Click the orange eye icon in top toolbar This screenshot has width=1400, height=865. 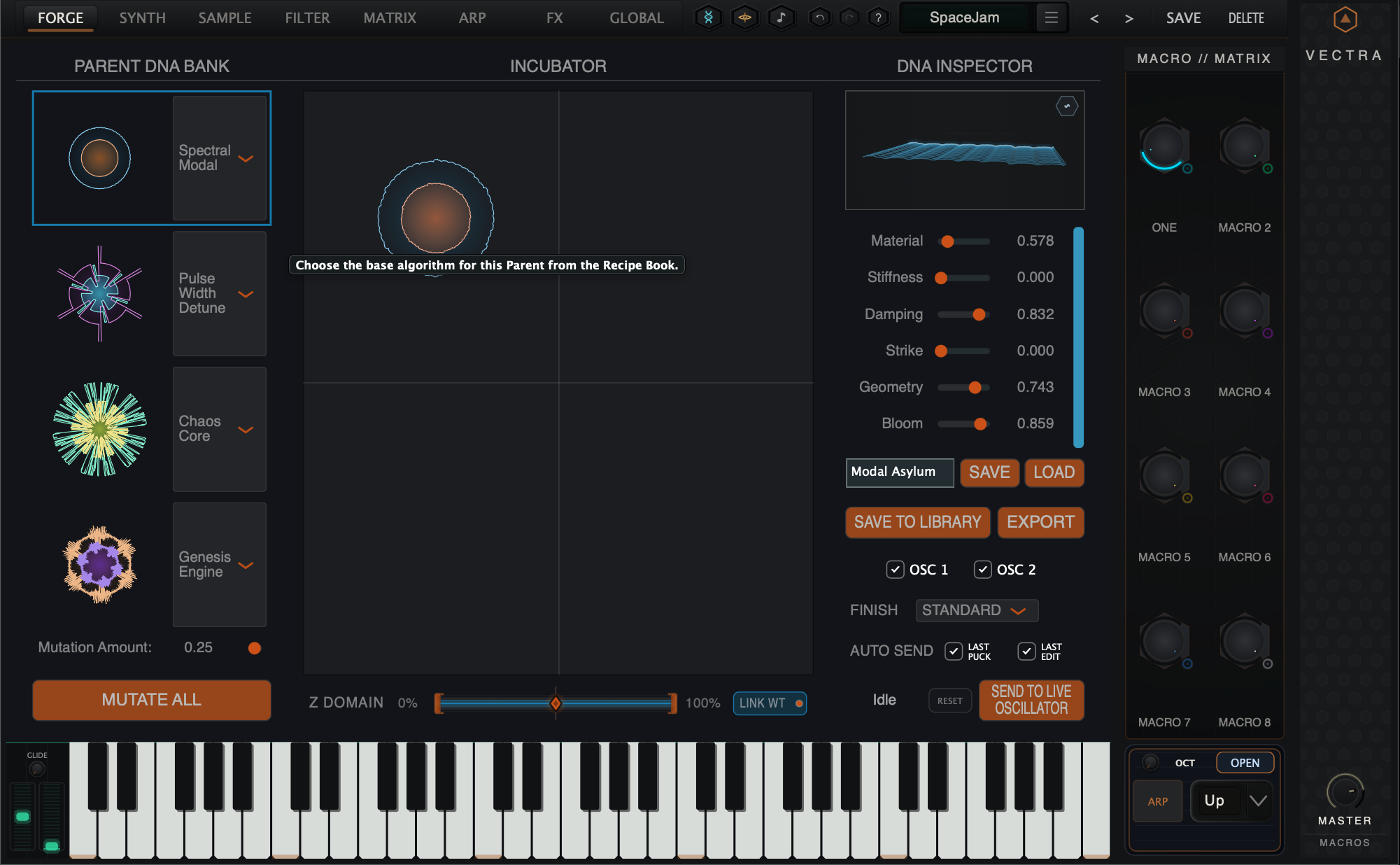[744, 18]
